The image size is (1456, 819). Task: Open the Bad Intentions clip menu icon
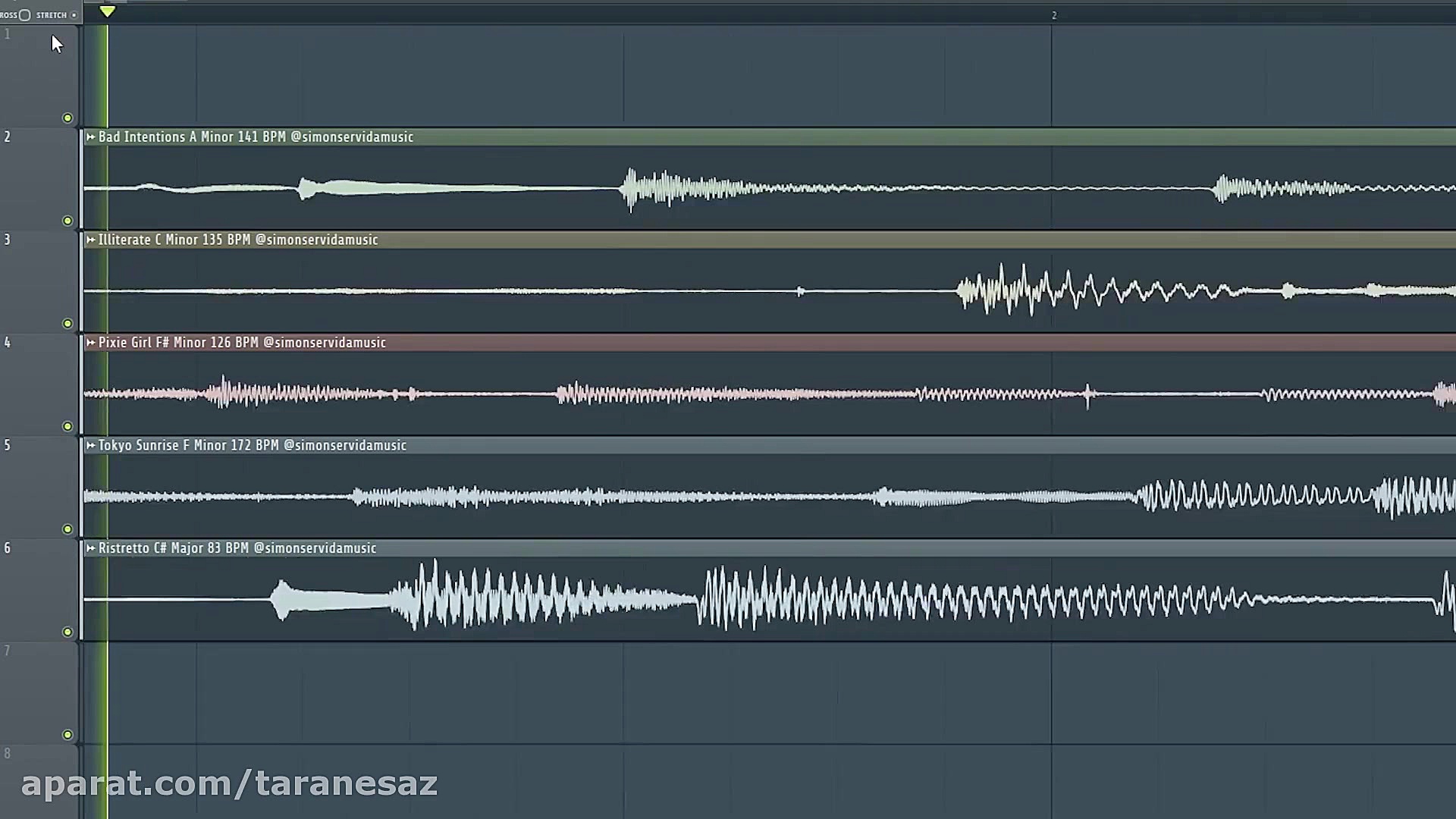coord(90,137)
